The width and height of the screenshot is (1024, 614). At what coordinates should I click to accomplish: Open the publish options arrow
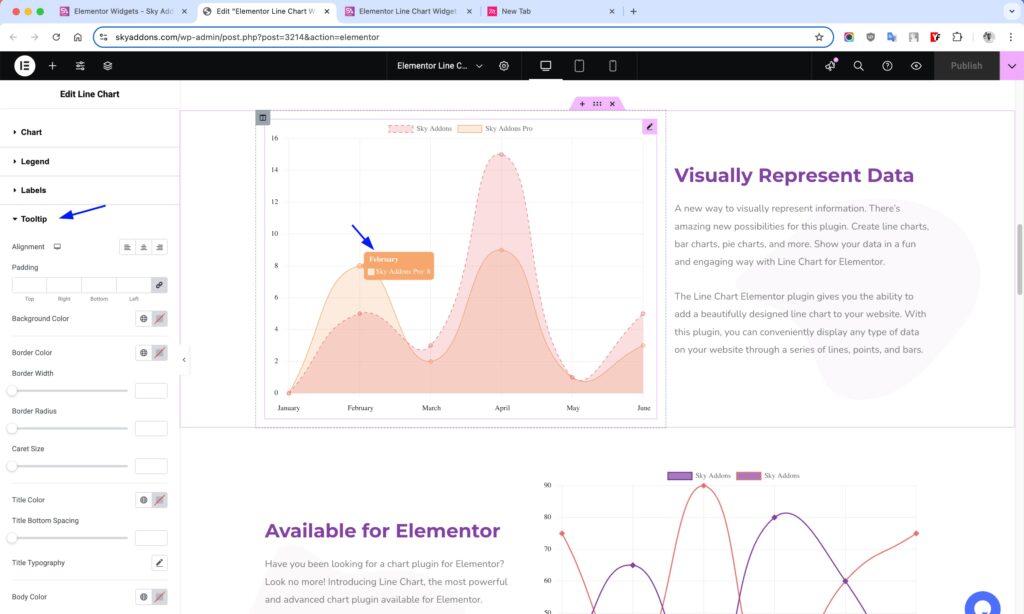tap(1011, 65)
